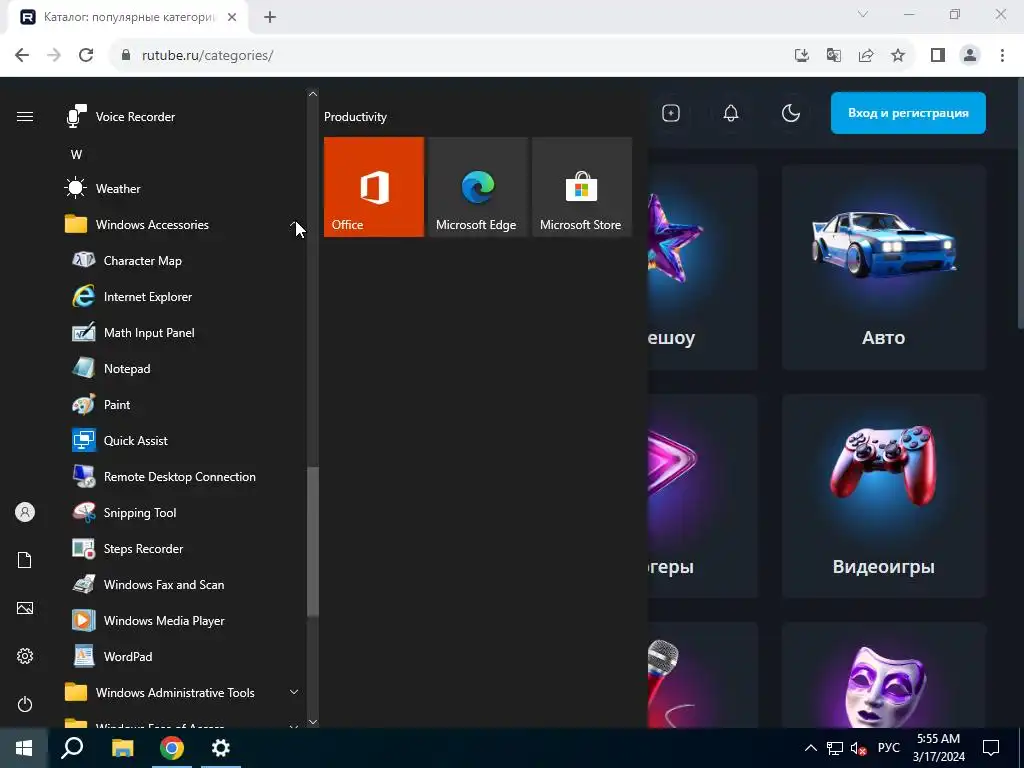Viewport: 1024px width, 768px height.
Task: Bookmark this page with the star
Action: pyautogui.click(x=898, y=56)
